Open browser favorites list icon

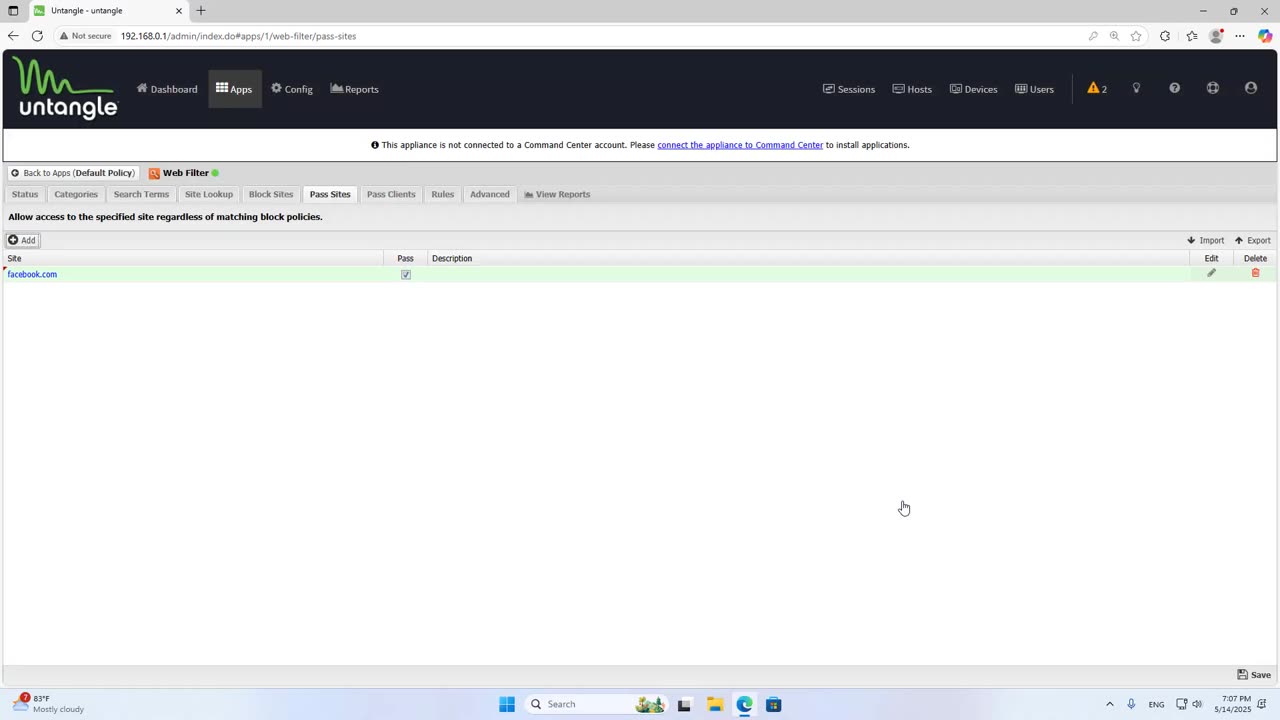click(1191, 36)
